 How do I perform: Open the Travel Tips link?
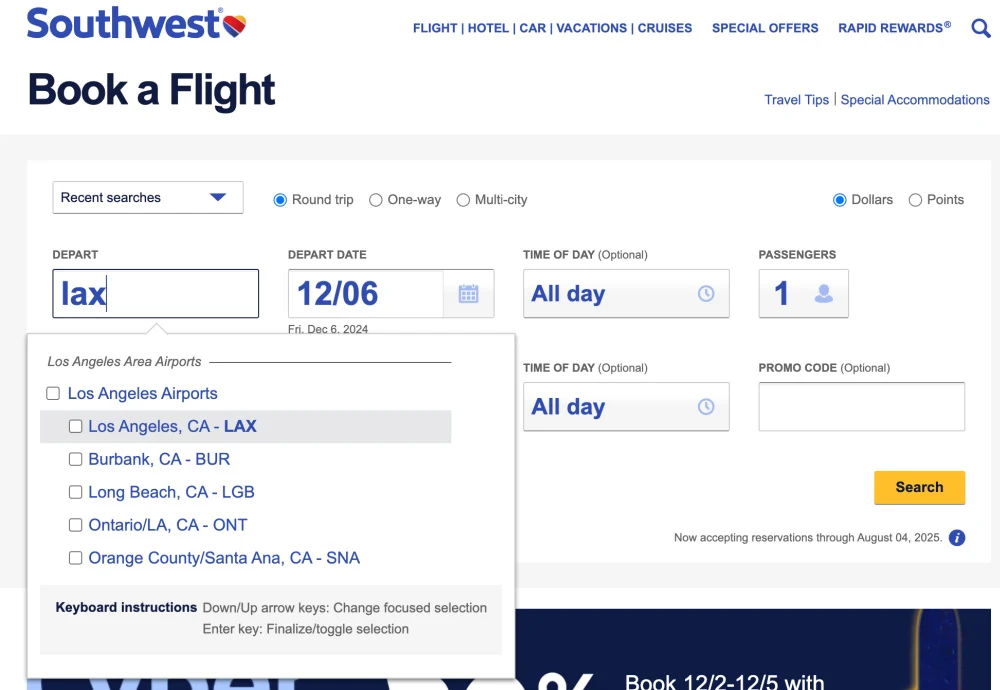click(797, 99)
